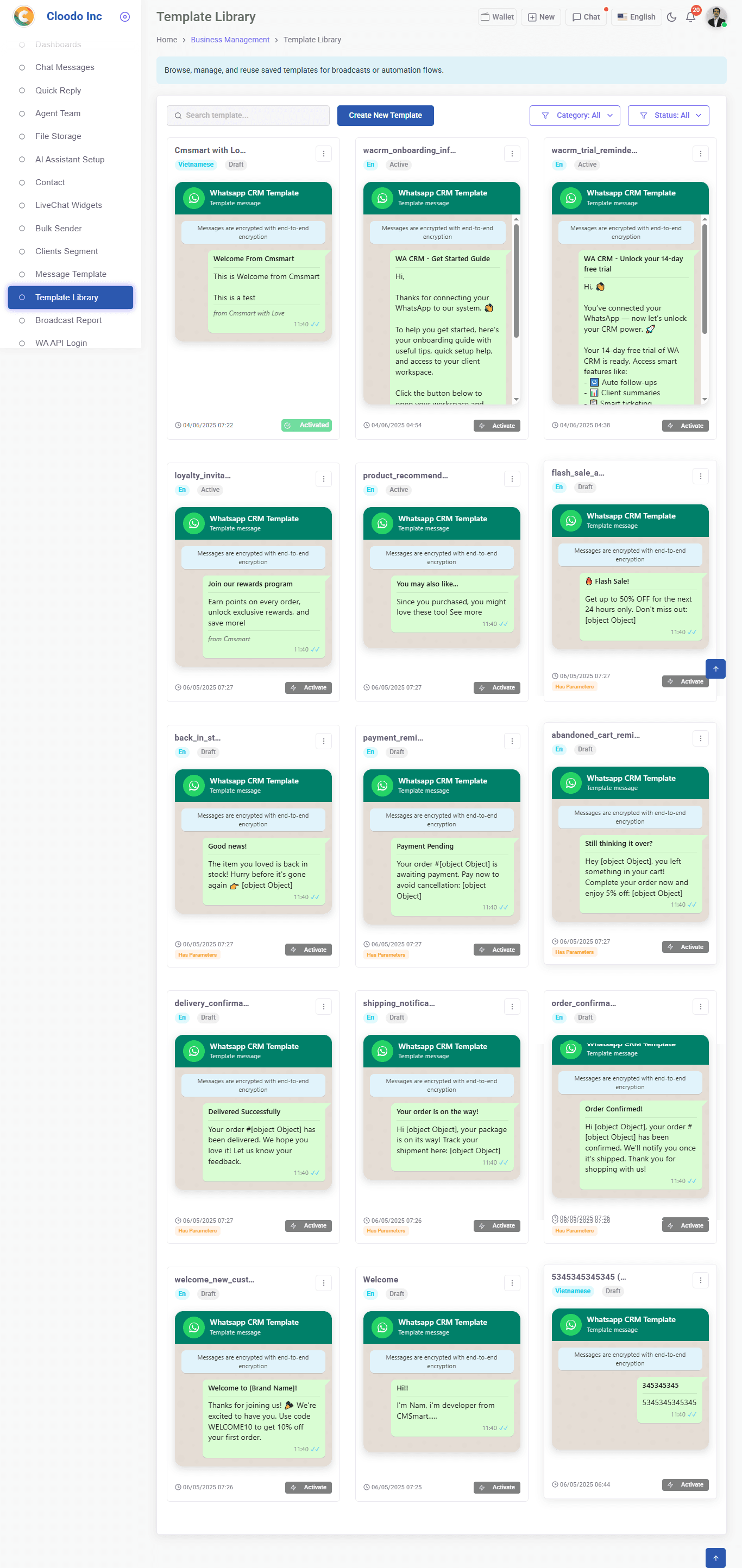742x1568 pixels.
Task: Activate the wacrm_onboarding_inf... template
Action: click(496, 426)
